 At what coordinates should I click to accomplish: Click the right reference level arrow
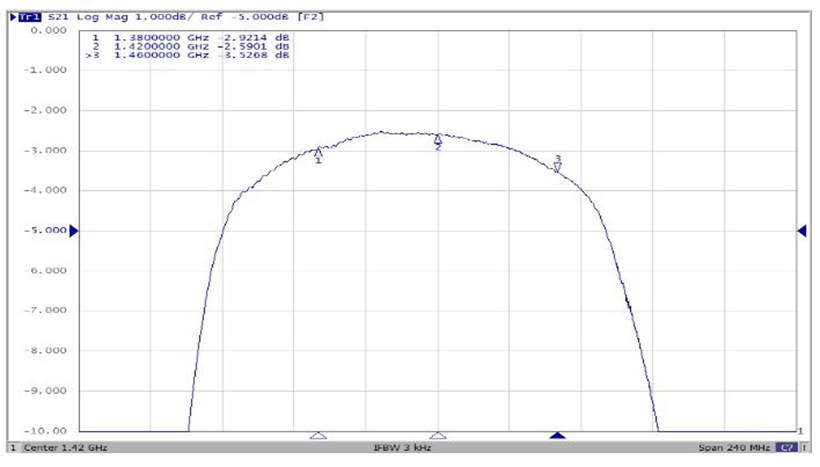click(x=802, y=231)
